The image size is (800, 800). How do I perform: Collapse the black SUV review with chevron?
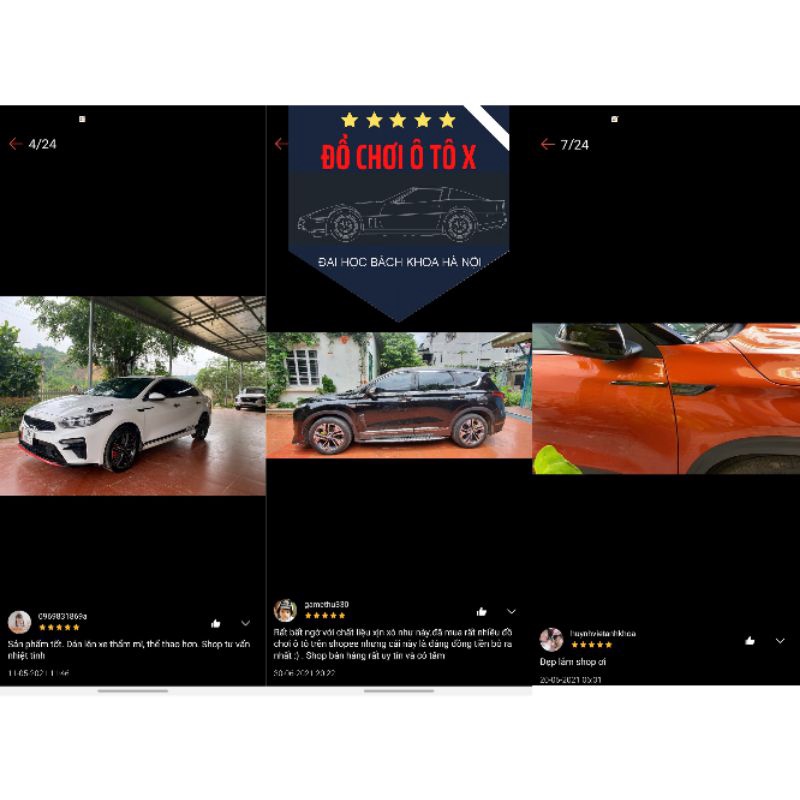(511, 611)
